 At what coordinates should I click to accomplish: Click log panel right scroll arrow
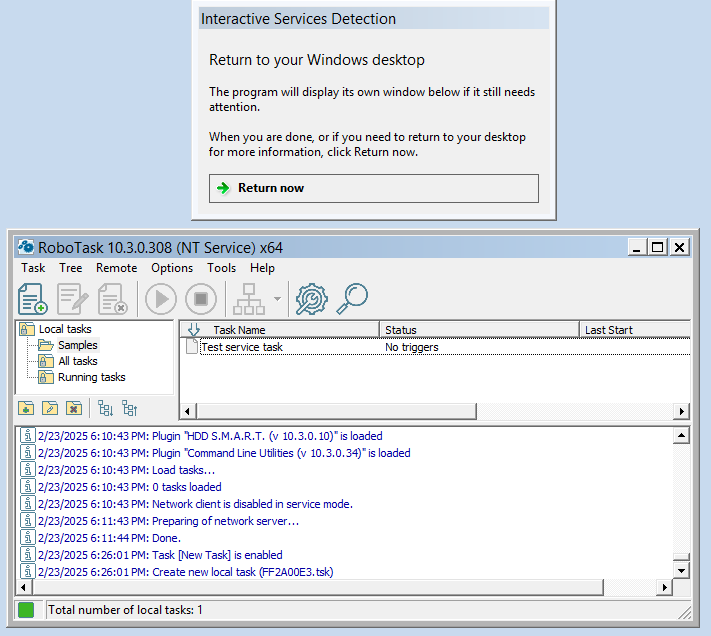pyautogui.click(x=664, y=587)
